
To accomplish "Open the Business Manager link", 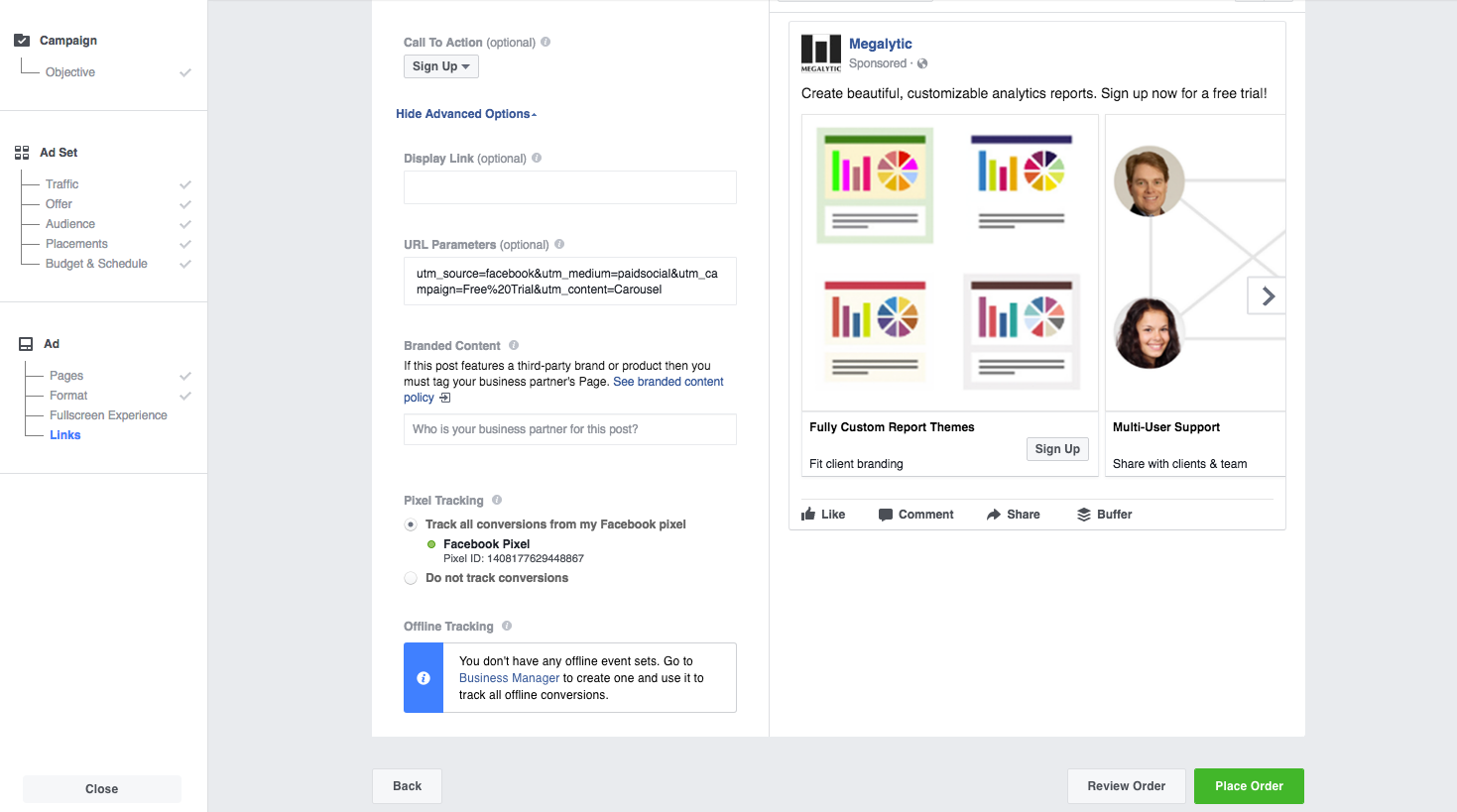I will click(x=509, y=678).
